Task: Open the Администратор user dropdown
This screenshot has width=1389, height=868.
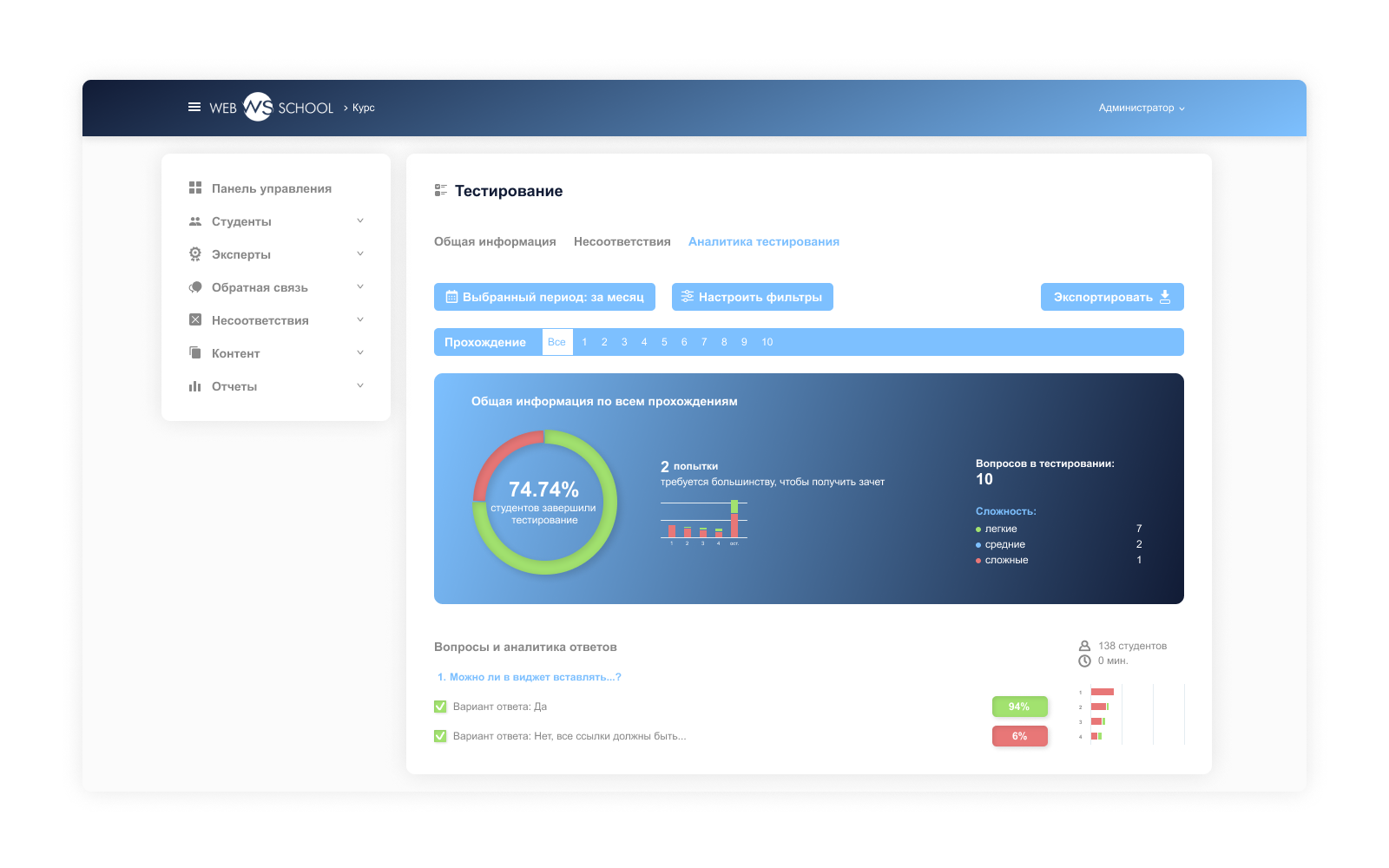Action: coord(1142,108)
